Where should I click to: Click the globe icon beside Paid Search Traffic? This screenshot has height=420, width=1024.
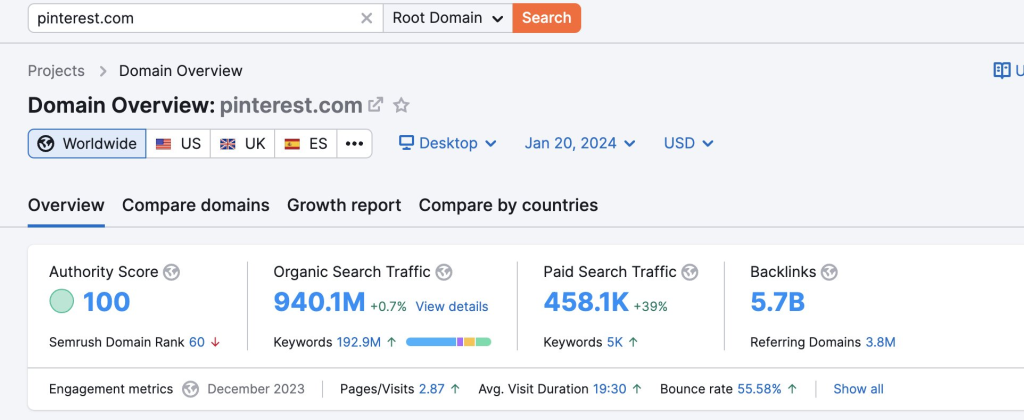click(x=690, y=272)
